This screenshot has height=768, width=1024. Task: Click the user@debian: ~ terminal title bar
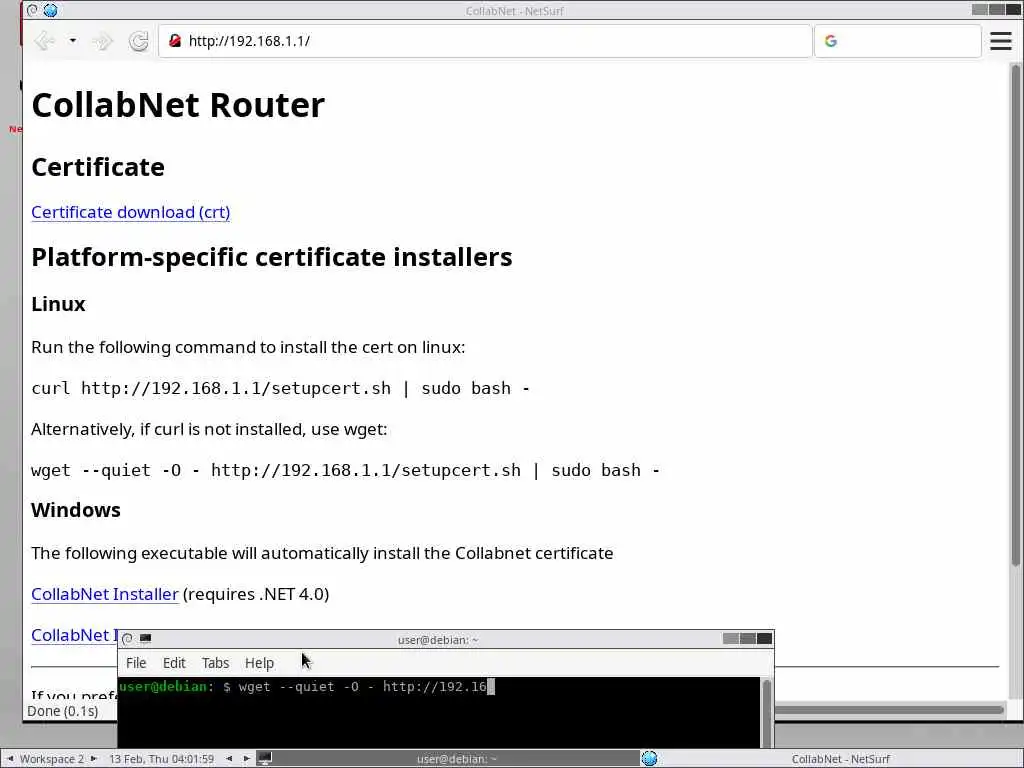click(x=438, y=639)
